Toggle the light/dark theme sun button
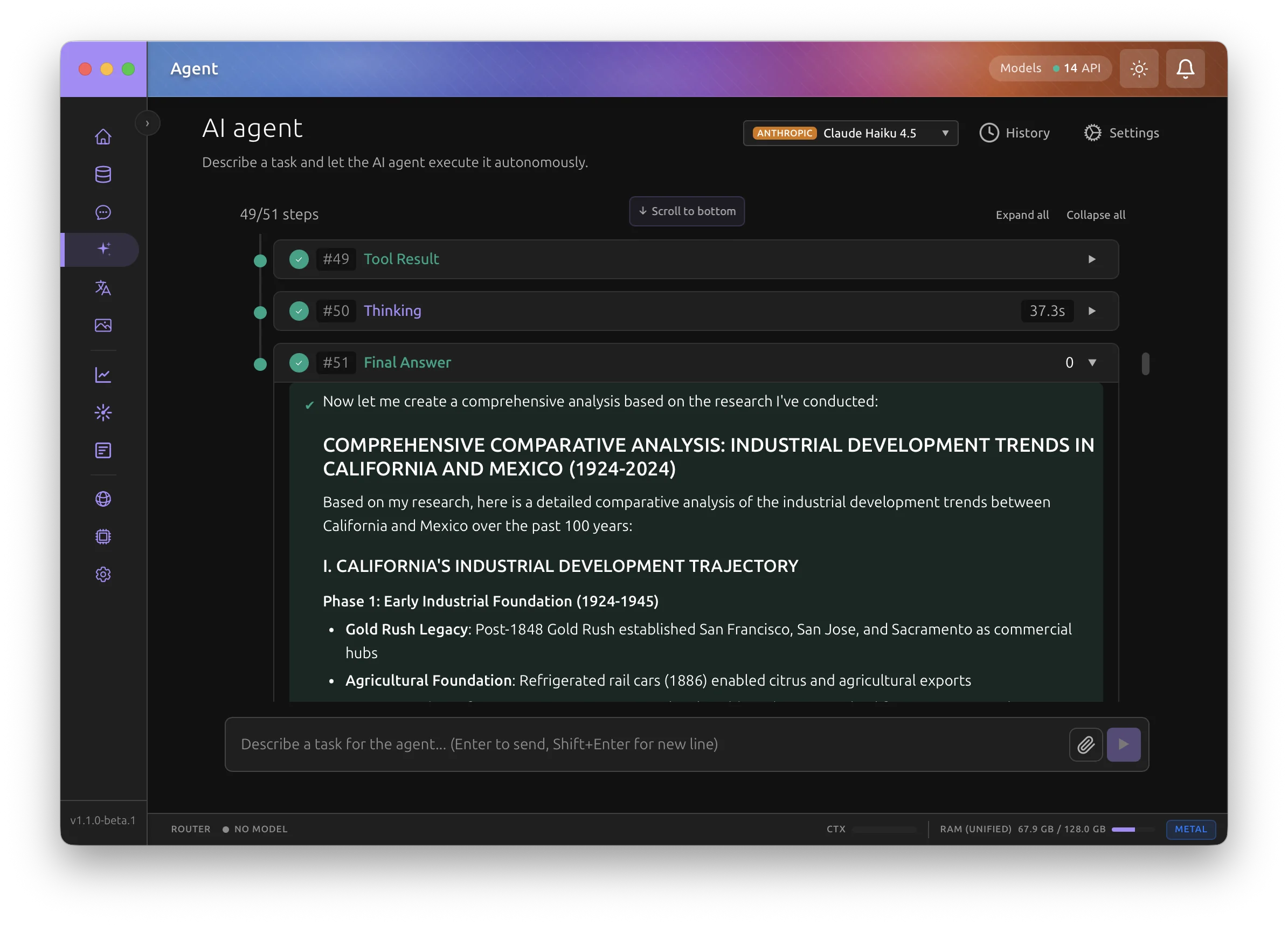Image resolution: width=1288 pixels, height=925 pixels. coord(1139,69)
